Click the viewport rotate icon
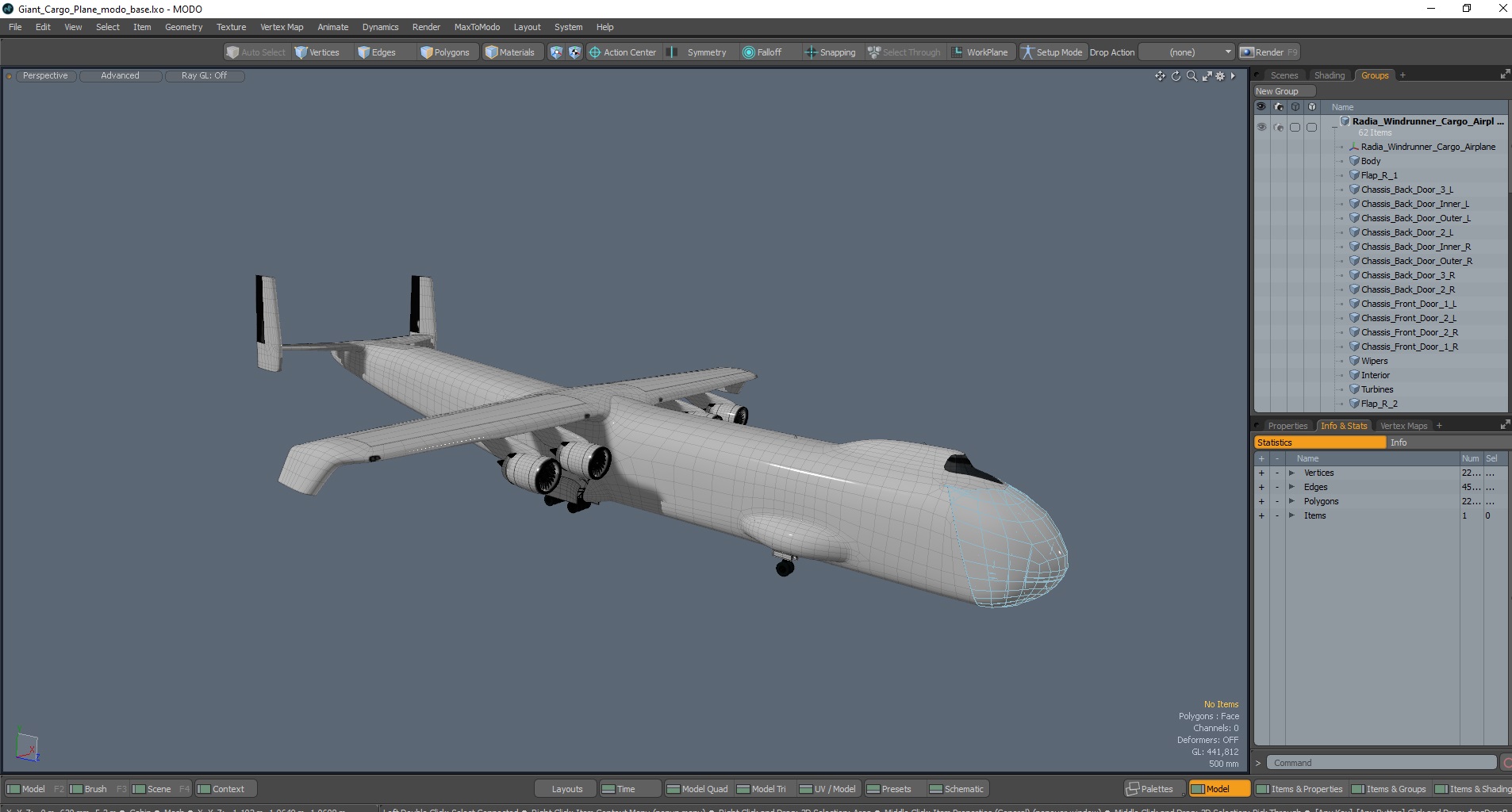The height and width of the screenshot is (812, 1512). pos(1176,76)
